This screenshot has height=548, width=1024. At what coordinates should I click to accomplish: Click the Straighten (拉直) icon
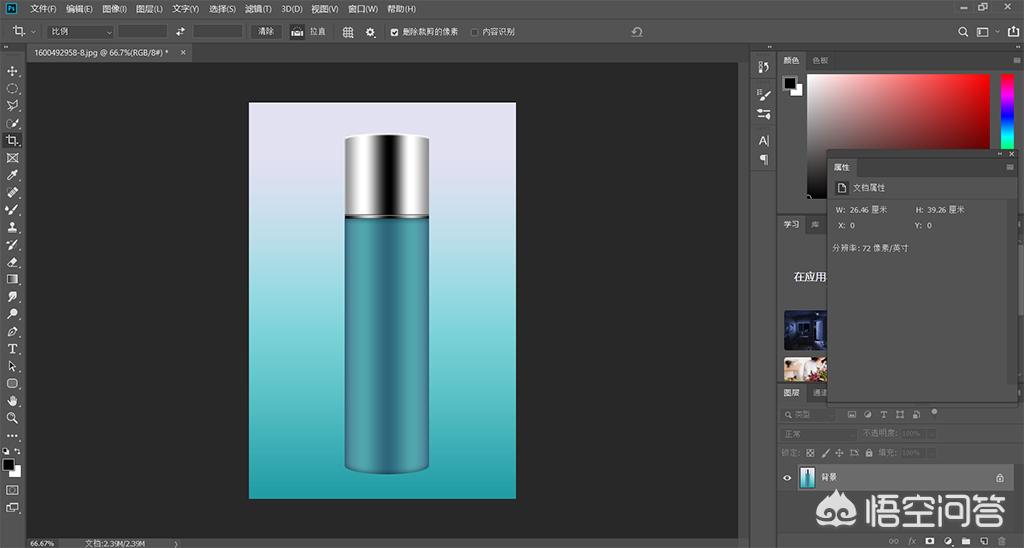pos(297,32)
